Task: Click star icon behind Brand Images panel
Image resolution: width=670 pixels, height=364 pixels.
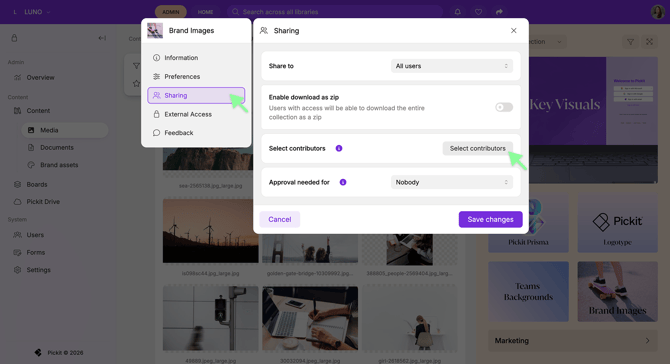Action: (136, 83)
